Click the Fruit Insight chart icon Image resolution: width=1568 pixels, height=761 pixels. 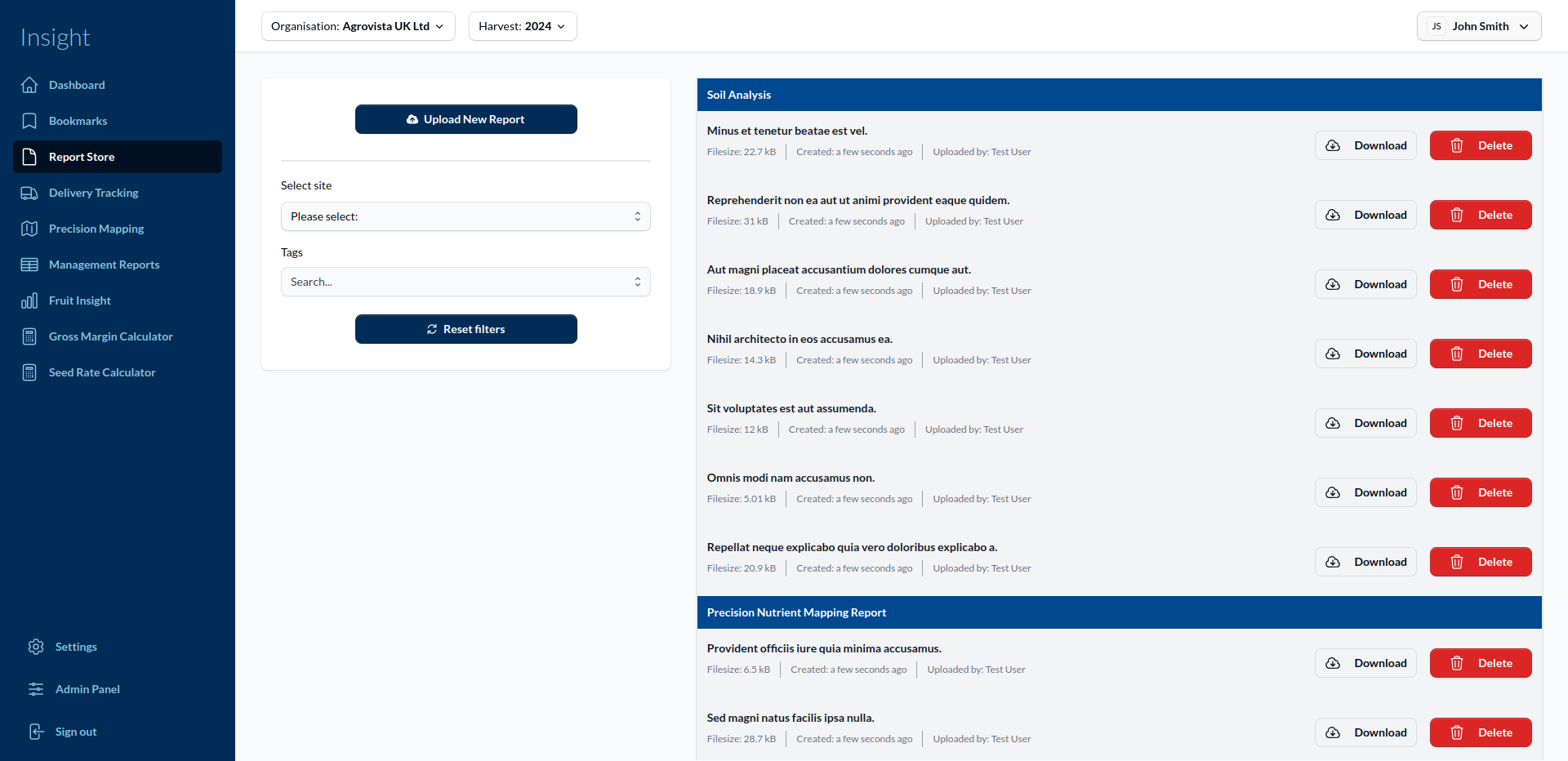tap(29, 300)
